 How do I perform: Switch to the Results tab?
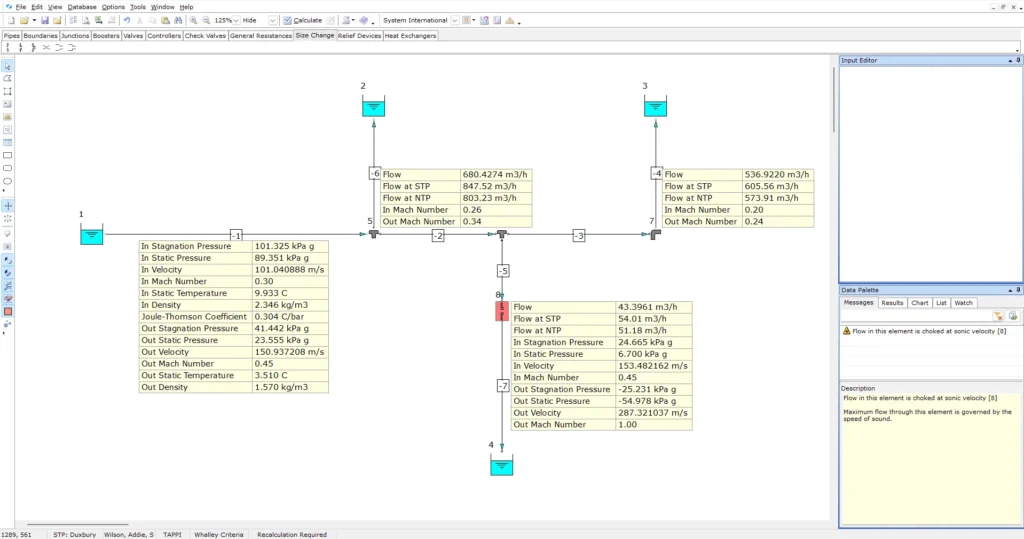892,302
